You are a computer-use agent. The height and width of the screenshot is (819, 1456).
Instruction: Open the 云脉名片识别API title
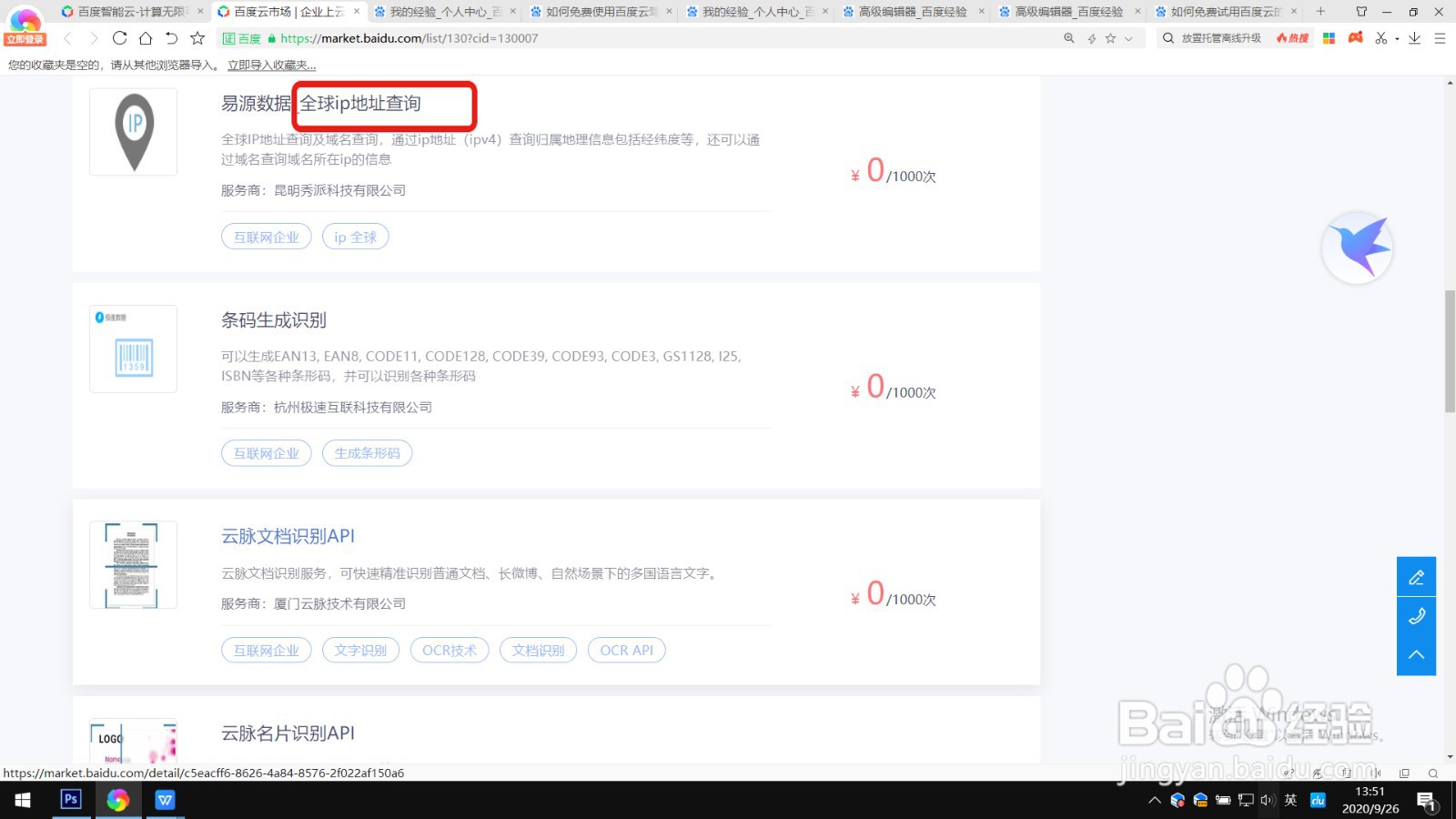288,733
